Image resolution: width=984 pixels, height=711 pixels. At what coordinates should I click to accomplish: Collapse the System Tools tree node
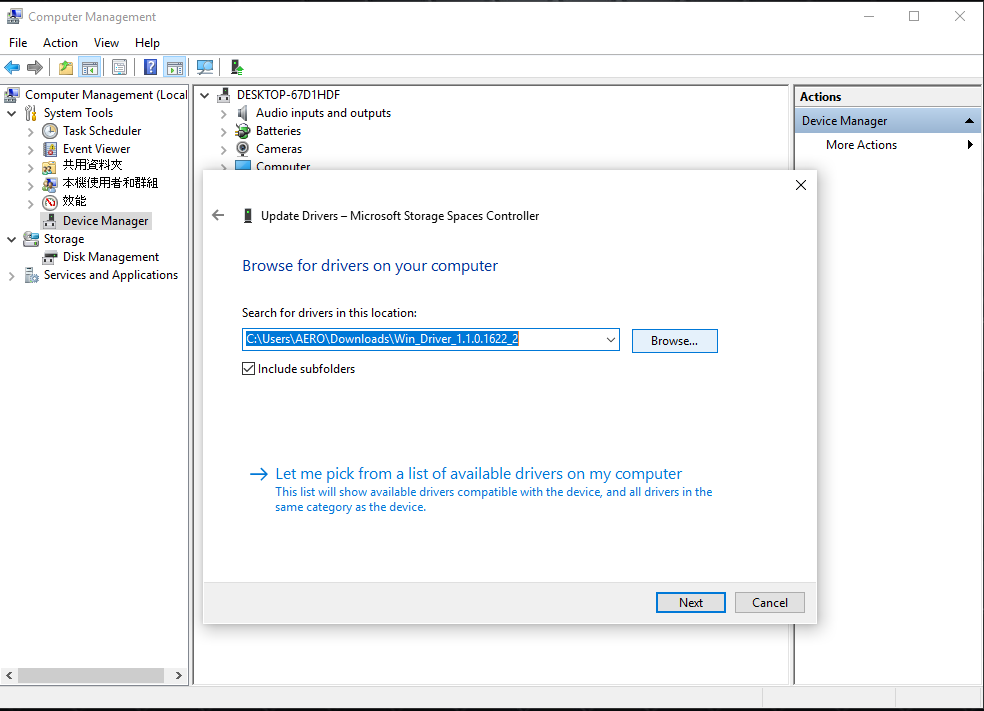(x=12, y=113)
